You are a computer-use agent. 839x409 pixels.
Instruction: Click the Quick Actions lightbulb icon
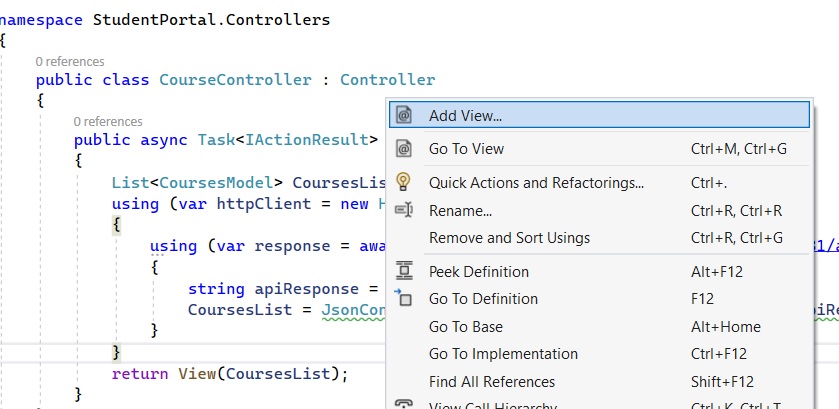[x=403, y=181]
